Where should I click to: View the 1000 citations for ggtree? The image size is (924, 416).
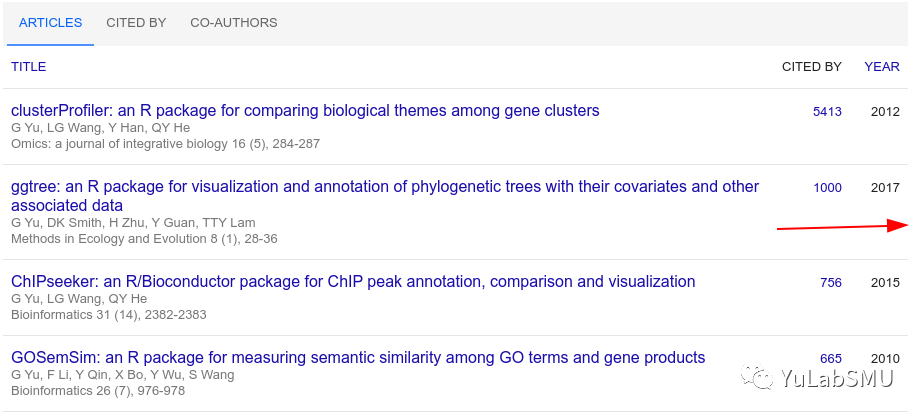(827, 188)
